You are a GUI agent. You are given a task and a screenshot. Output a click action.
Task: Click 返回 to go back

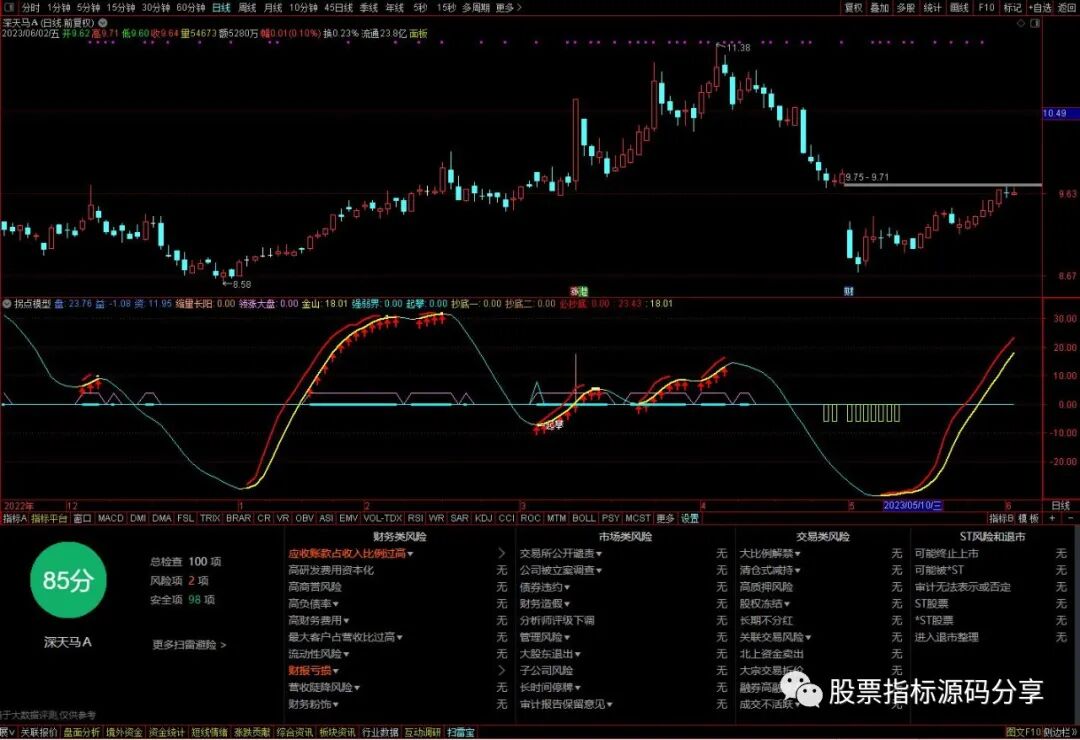click(1066, 8)
